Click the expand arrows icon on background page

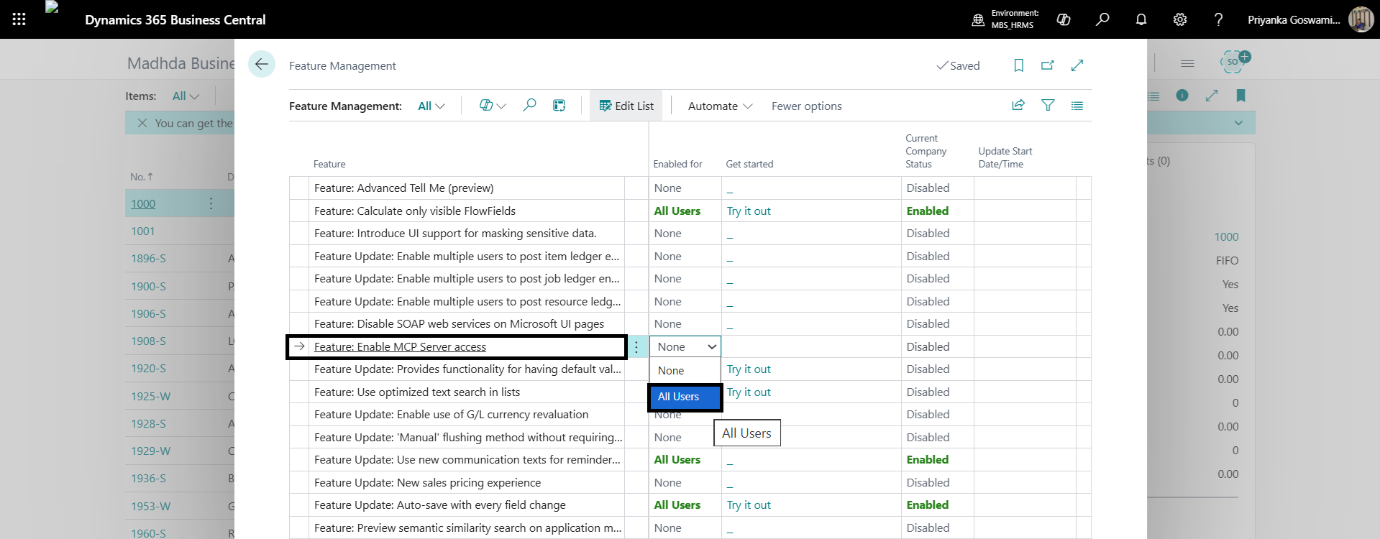(1212, 95)
